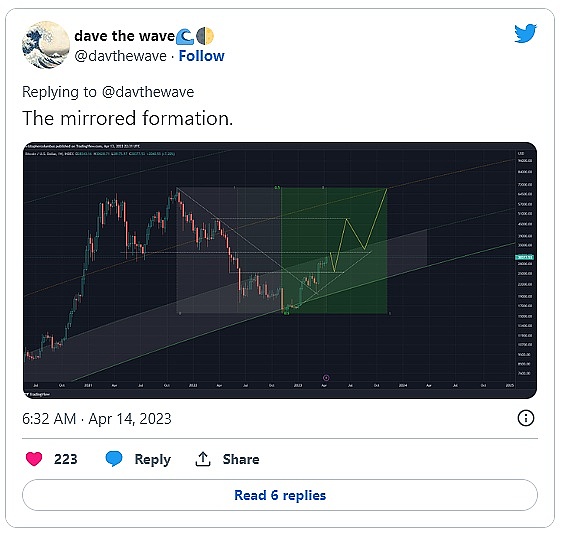
Task: Click the 223 likes count
Action: (x=65, y=459)
